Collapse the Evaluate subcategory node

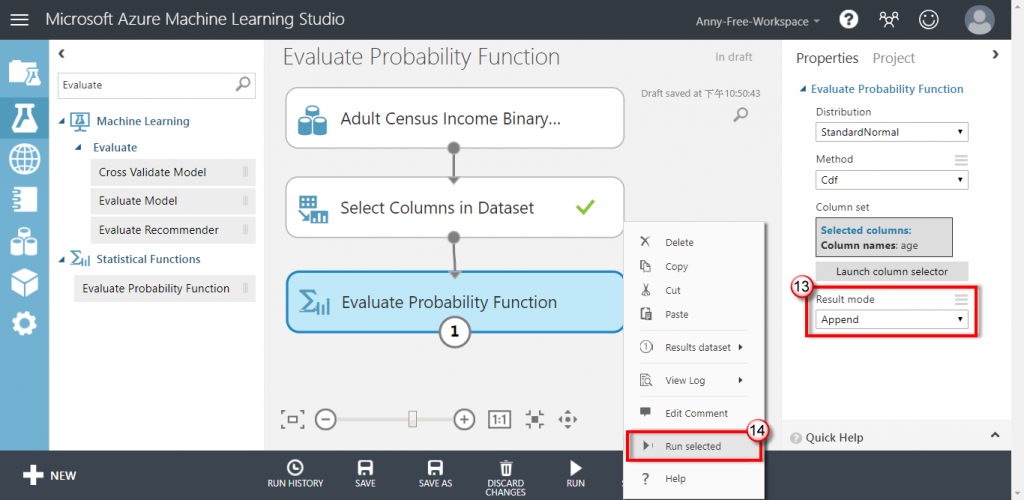click(x=80, y=148)
